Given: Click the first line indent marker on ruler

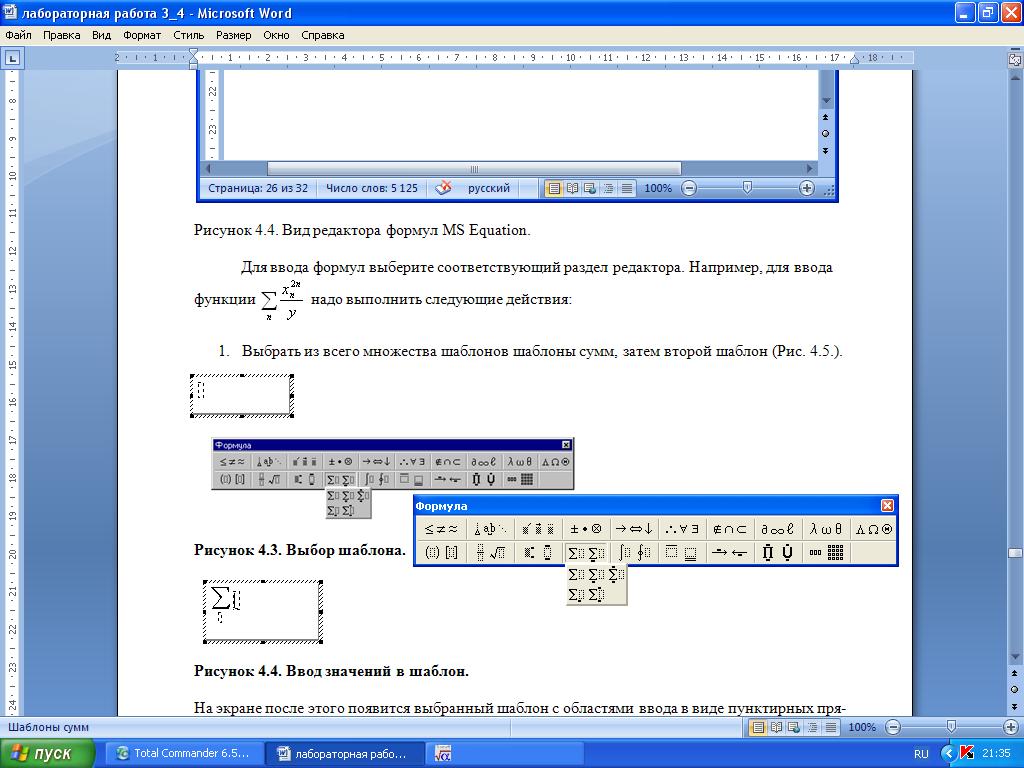Looking at the screenshot, I should coord(193,52).
